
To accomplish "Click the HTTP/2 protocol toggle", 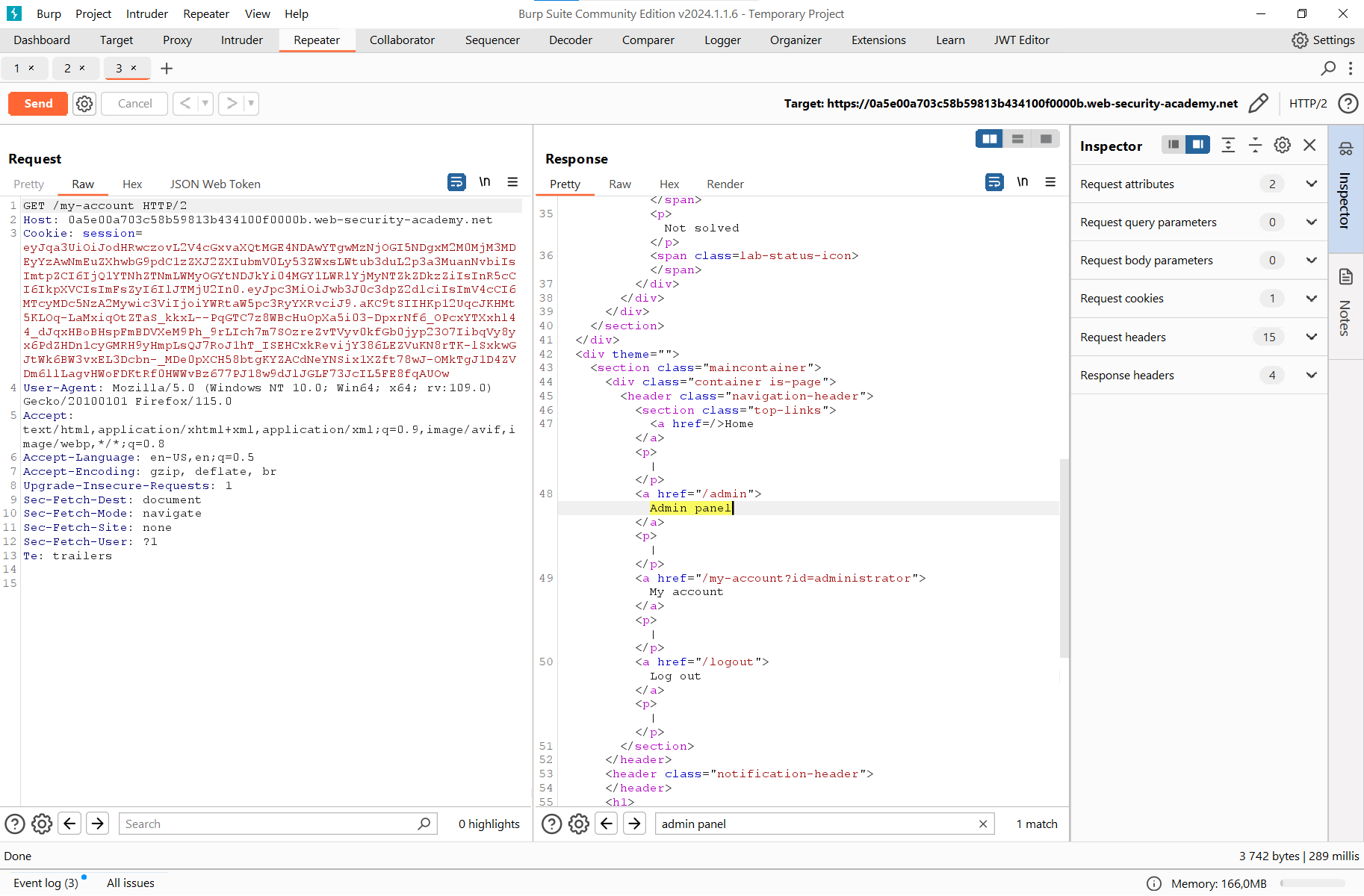I will point(1308,103).
